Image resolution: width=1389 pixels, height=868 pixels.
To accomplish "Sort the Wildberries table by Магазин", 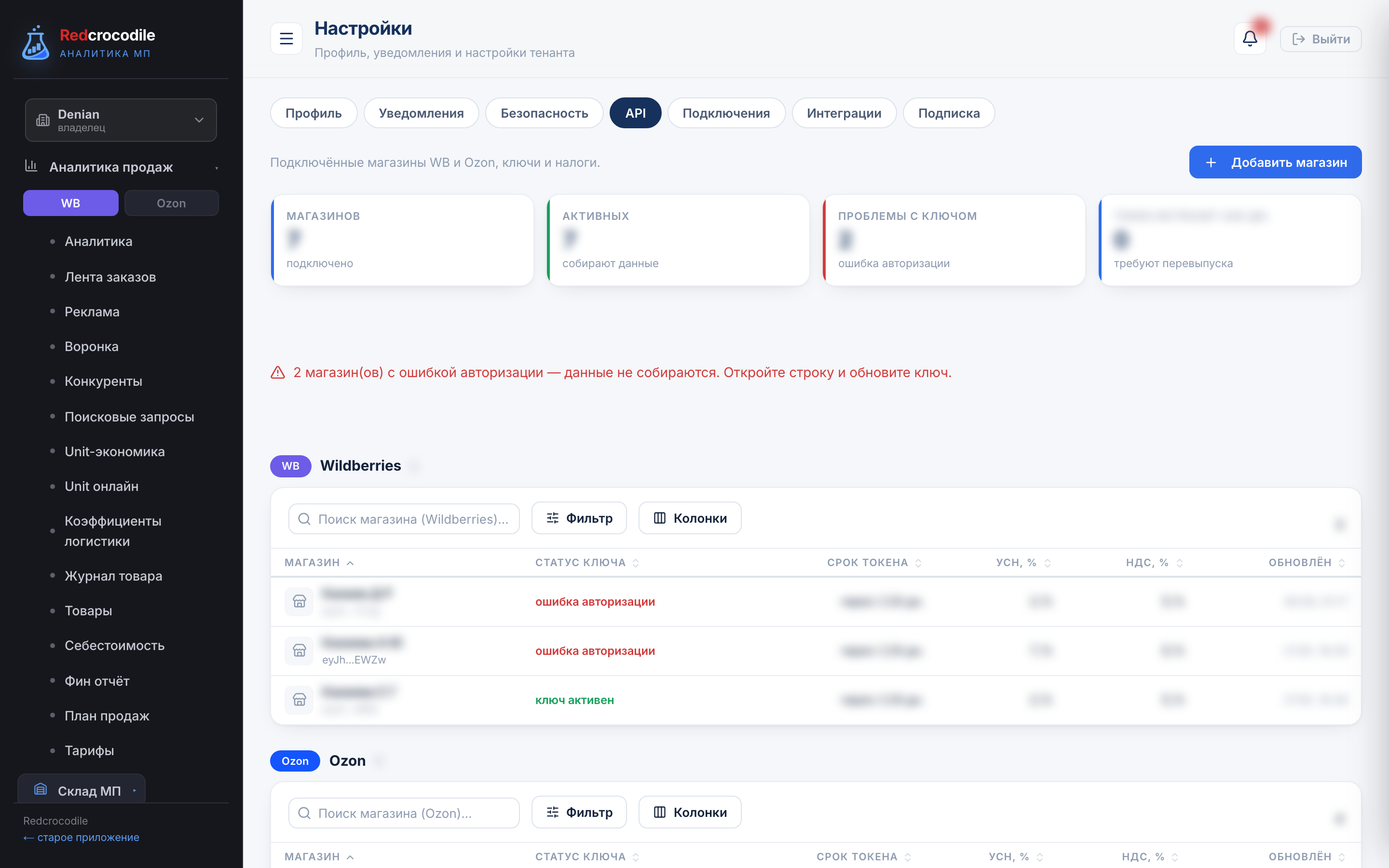I will coord(319,563).
